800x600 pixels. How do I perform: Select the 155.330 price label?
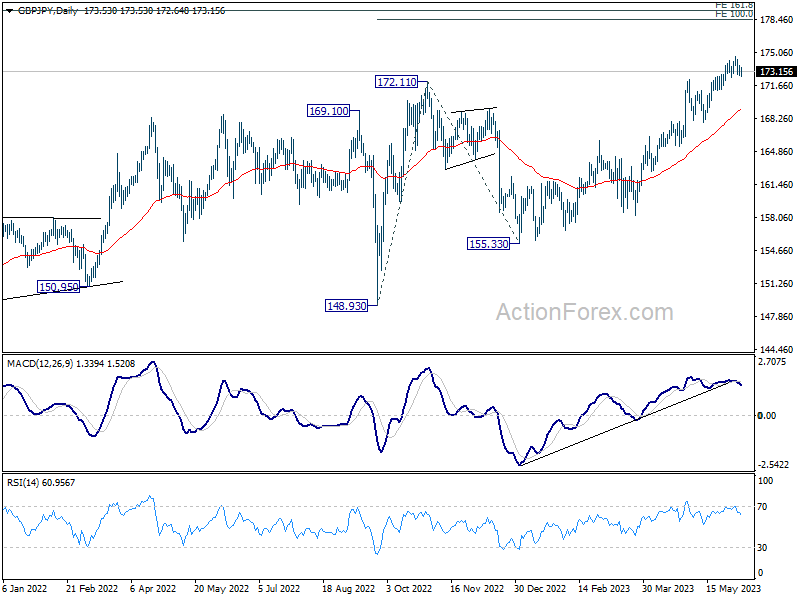[x=489, y=244]
